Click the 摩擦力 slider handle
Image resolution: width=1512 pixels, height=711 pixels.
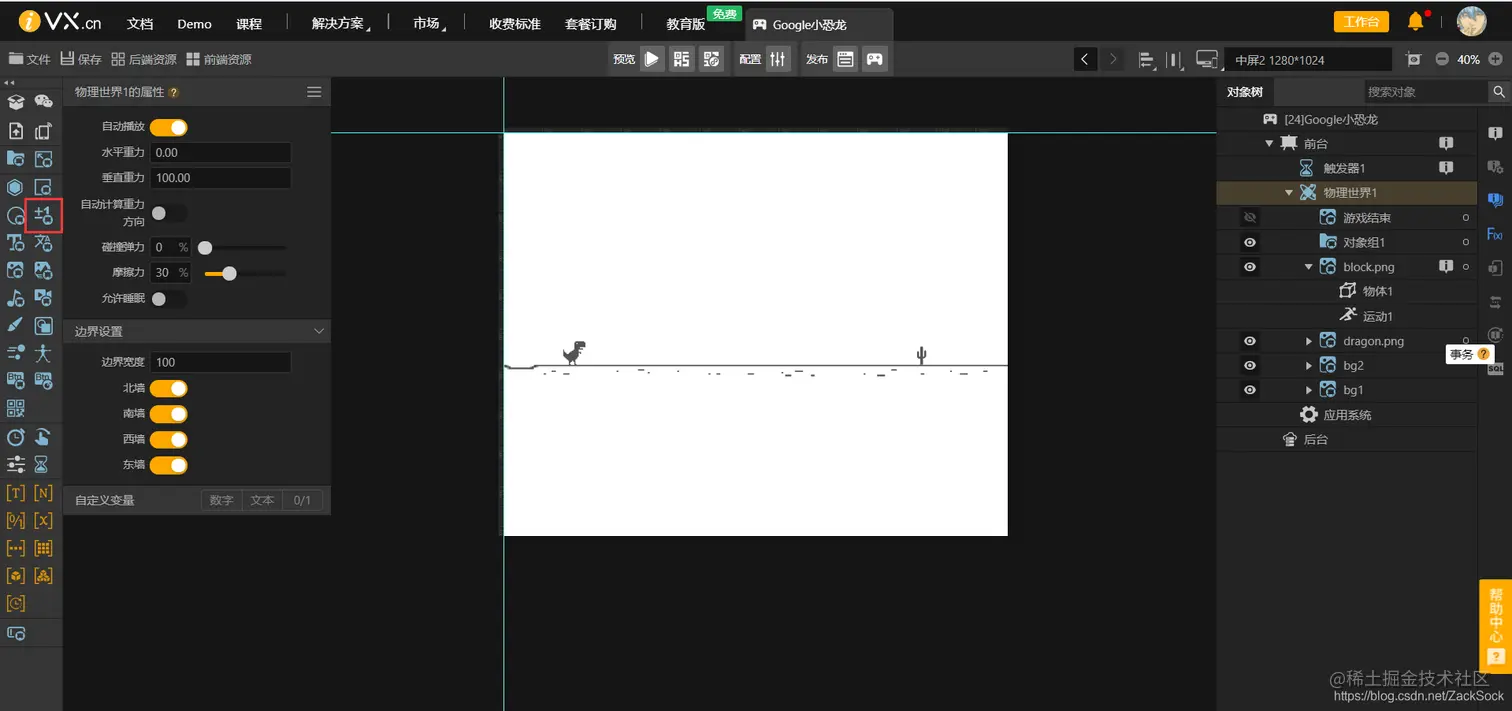(229, 273)
